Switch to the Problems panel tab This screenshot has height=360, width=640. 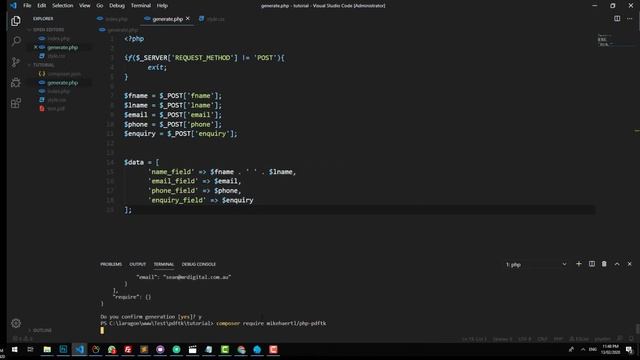point(111,264)
